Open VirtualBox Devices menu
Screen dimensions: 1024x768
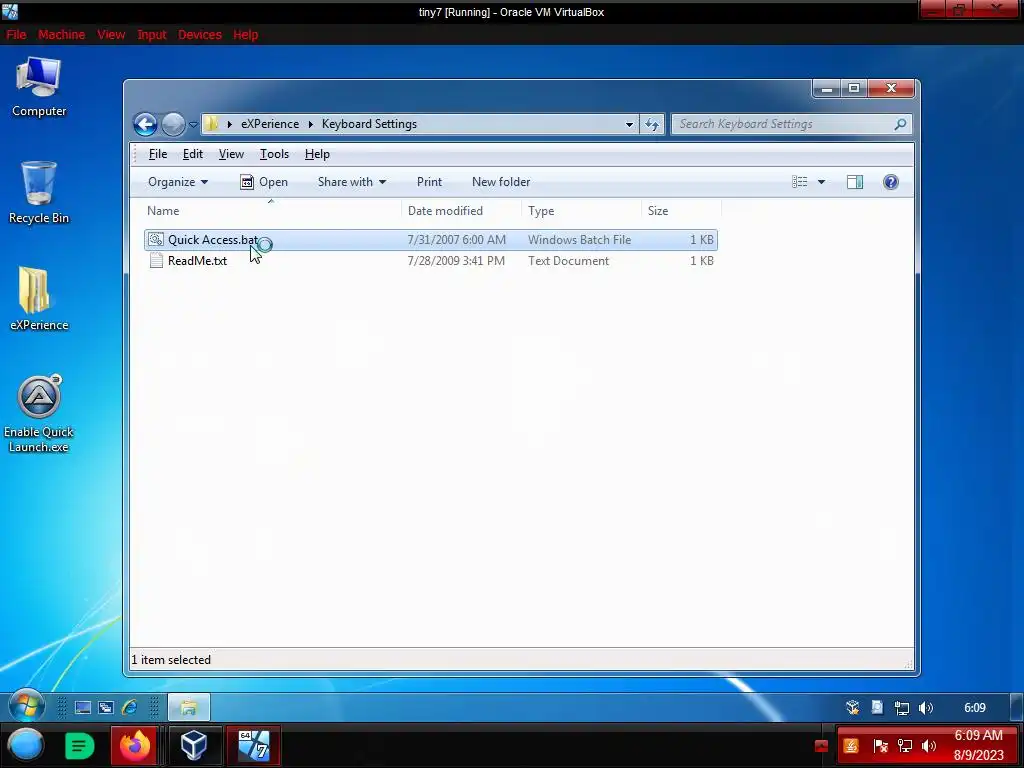click(x=200, y=35)
